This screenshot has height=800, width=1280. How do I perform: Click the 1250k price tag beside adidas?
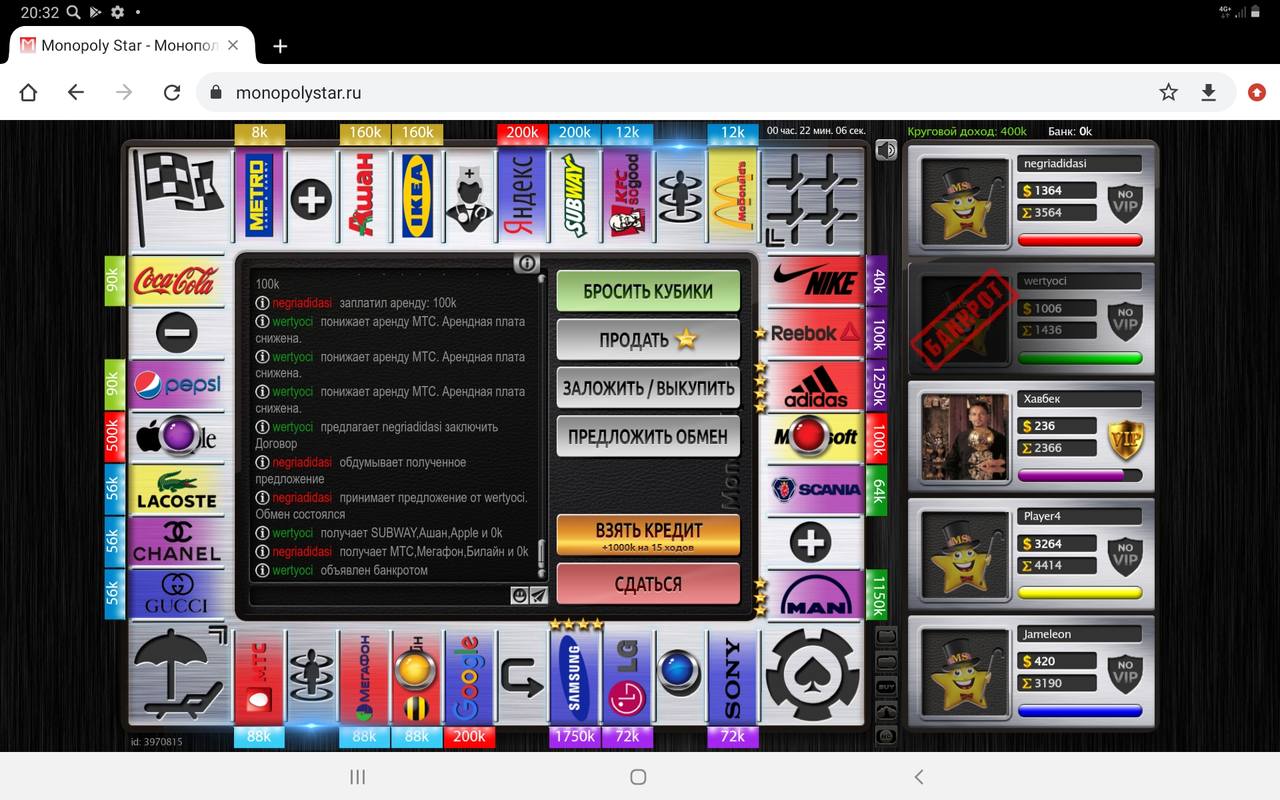coord(877,386)
